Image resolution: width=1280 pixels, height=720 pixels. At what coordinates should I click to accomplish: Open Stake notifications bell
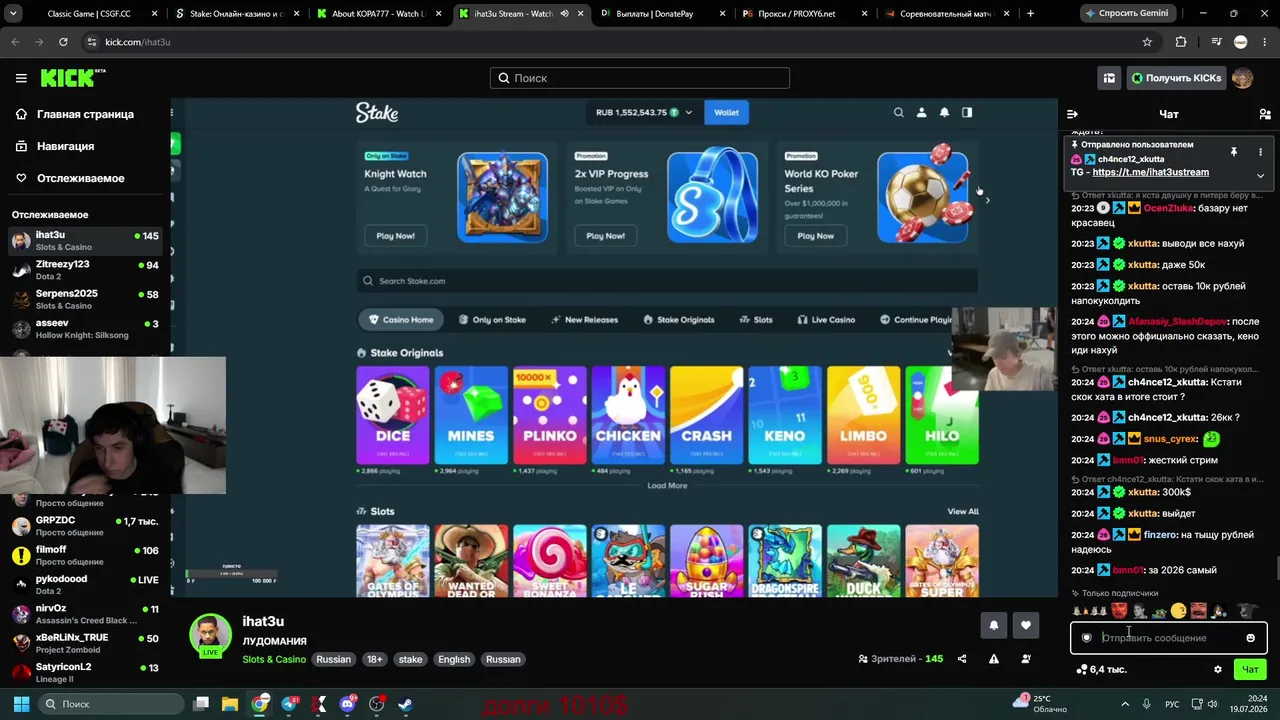pyautogui.click(x=944, y=113)
